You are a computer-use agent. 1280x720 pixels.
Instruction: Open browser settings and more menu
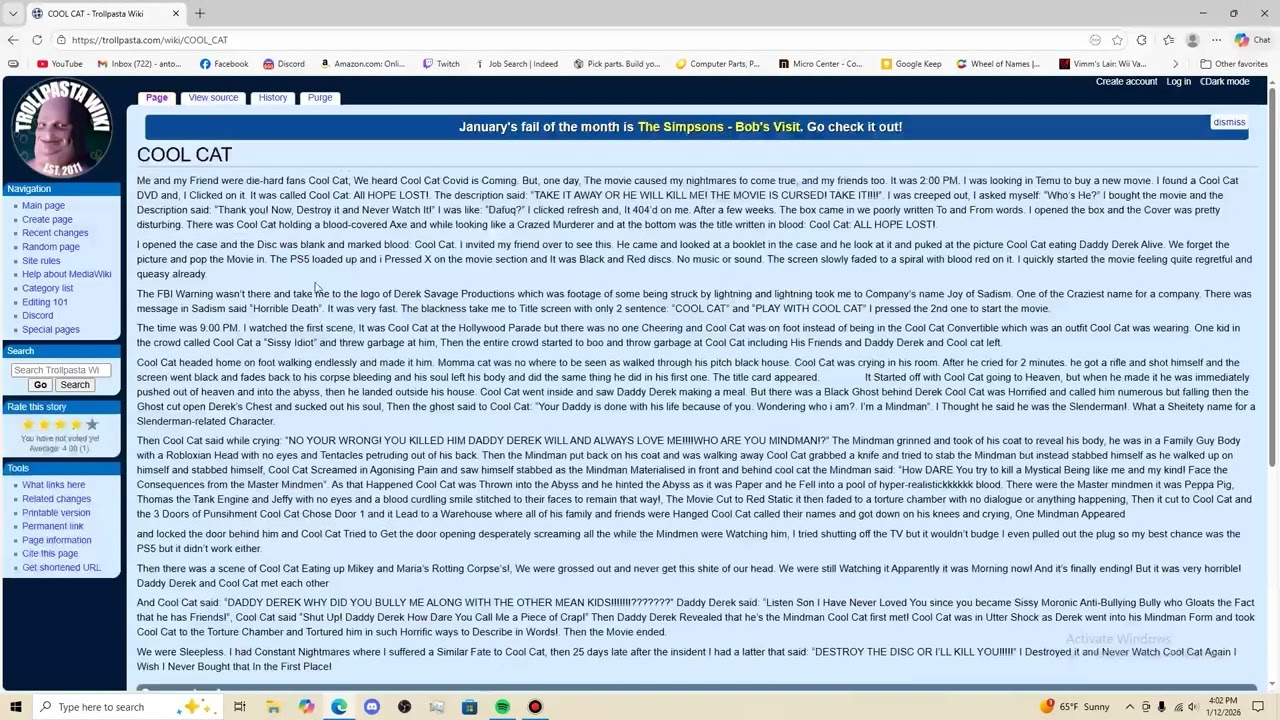(1216, 40)
